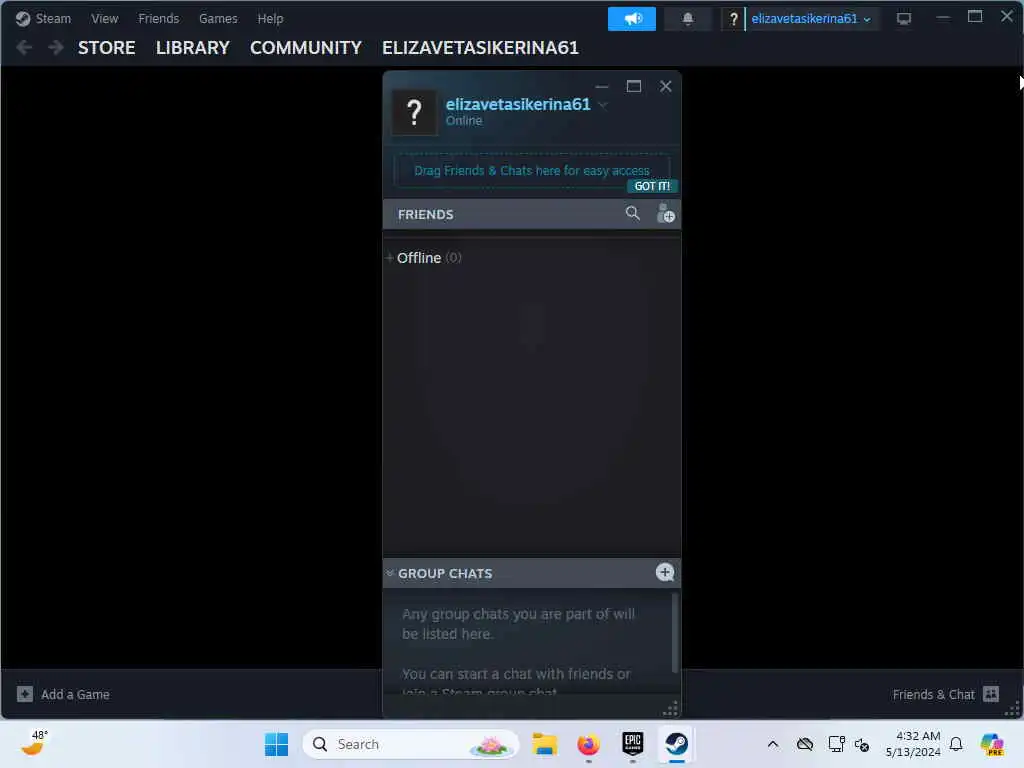Viewport: 1024px width, 768px height.
Task: Go forward using the right arrow
Action: click(56, 48)
